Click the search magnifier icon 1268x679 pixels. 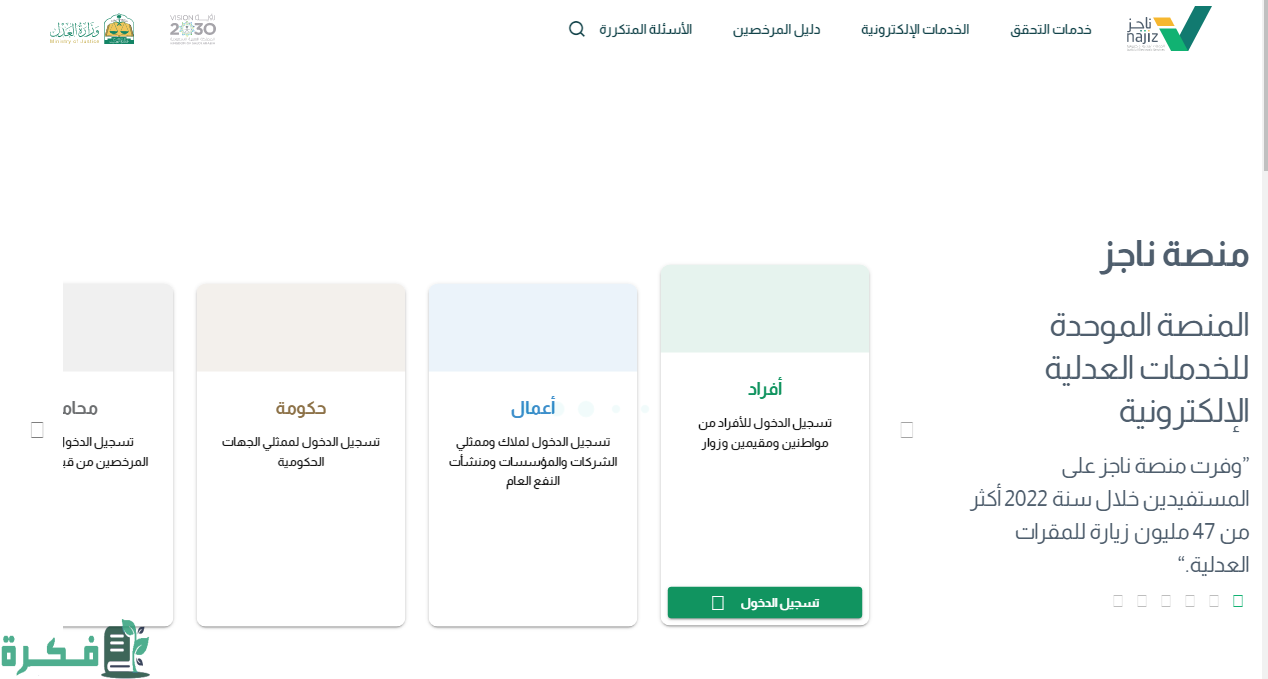click(x=577, y=29)
